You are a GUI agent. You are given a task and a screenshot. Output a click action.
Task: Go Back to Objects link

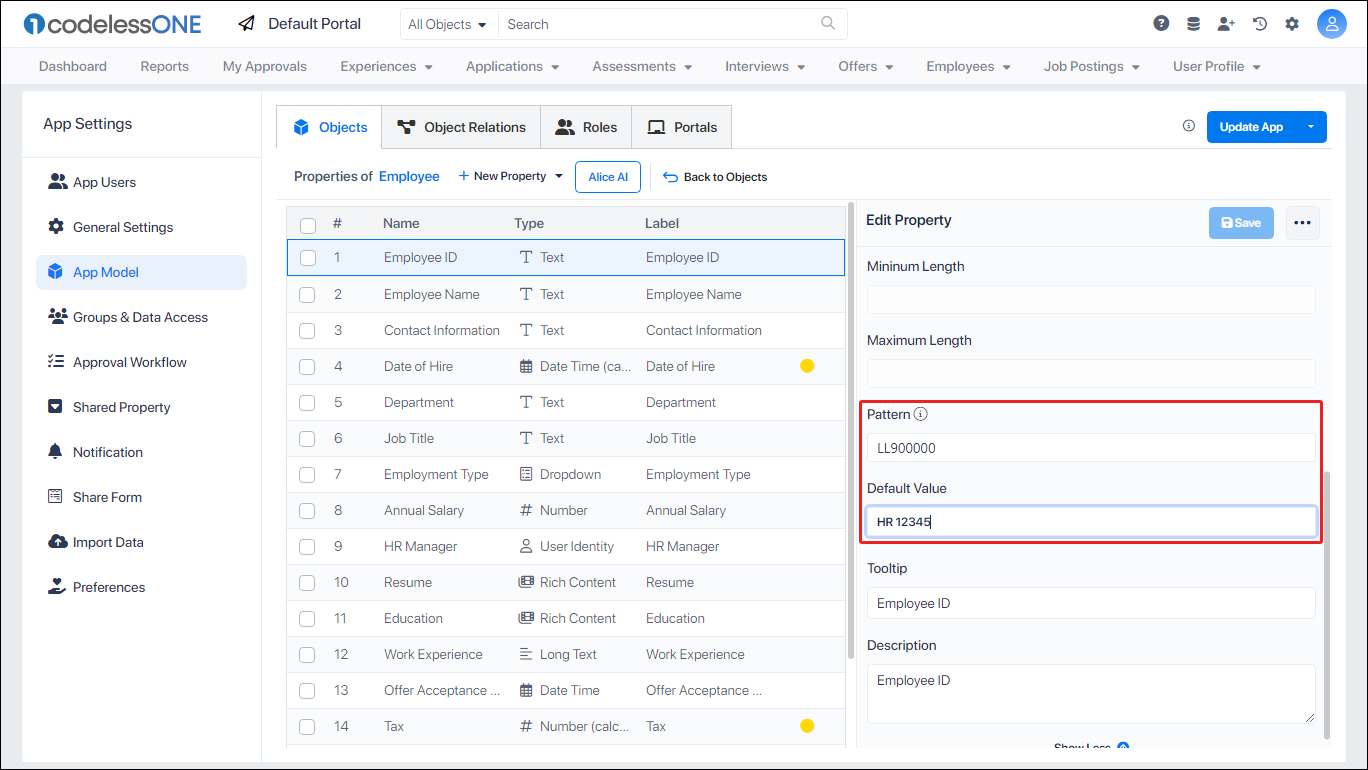click(715, 177)
